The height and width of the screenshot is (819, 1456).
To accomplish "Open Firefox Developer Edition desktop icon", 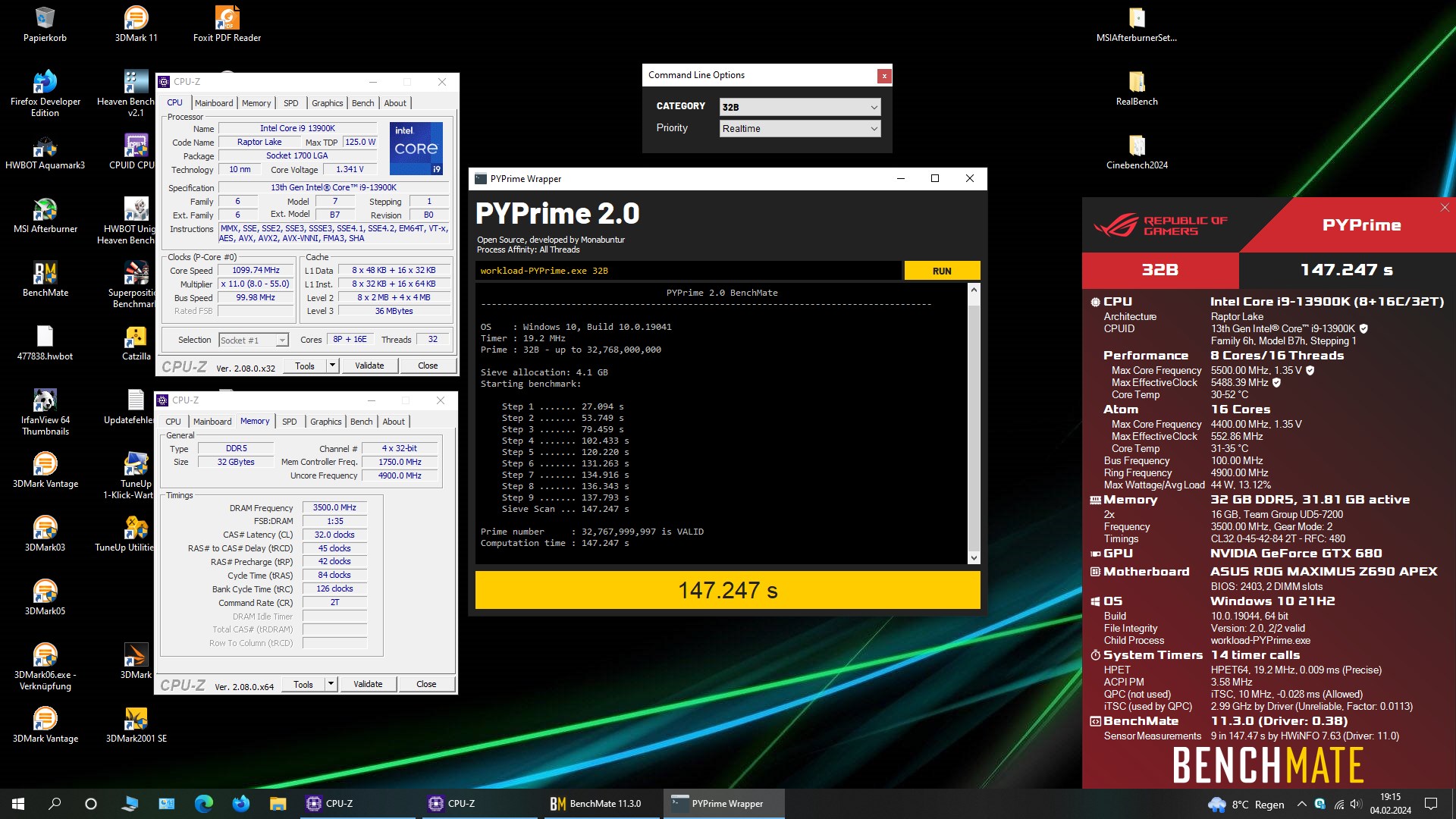I will pyautogui.click(x=45, y=93).
